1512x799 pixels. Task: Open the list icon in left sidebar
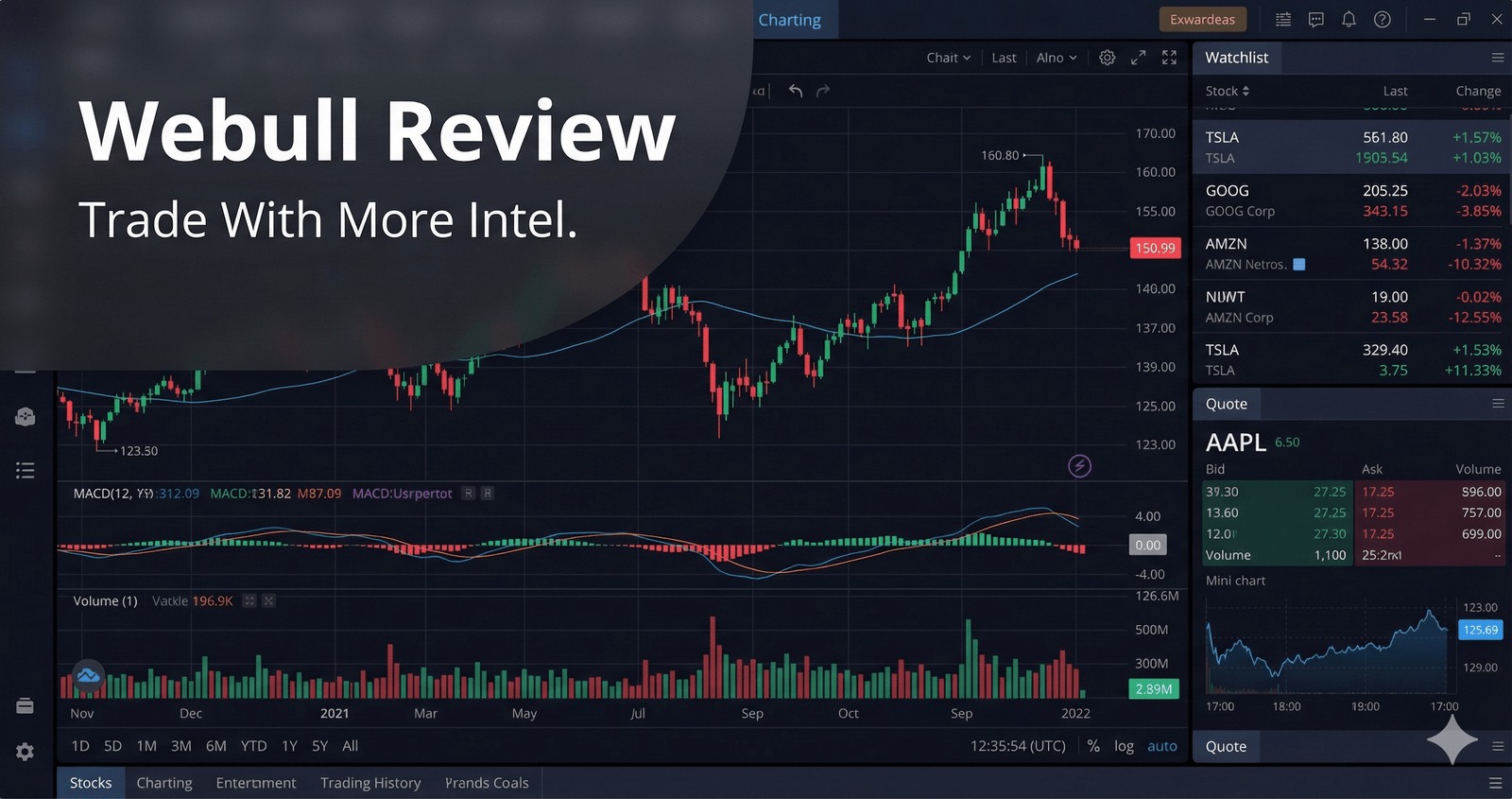(x=26, y=470)
